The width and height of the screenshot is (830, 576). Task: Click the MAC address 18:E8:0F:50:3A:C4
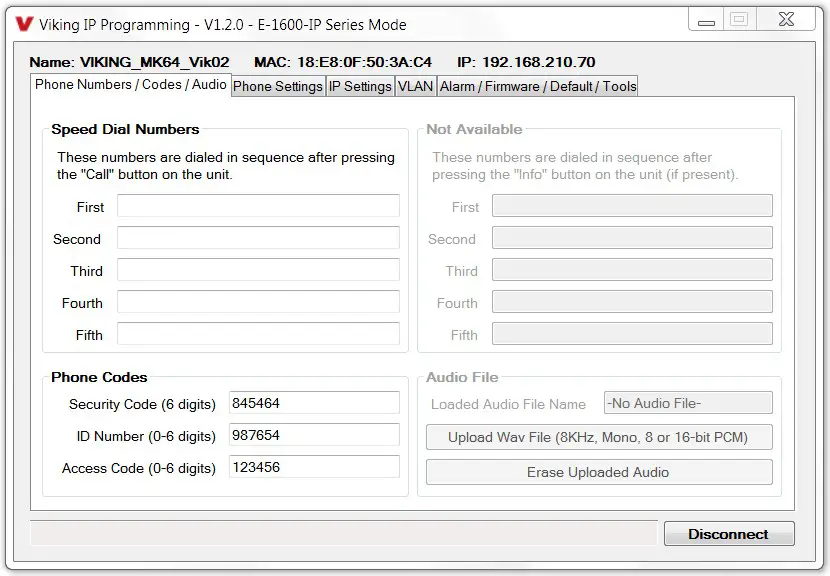364,62
